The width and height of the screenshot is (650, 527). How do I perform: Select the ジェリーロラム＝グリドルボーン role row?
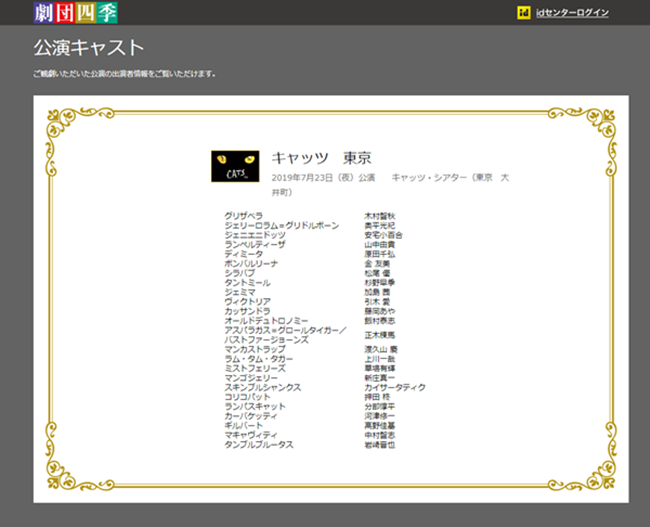tap(282, 225)
